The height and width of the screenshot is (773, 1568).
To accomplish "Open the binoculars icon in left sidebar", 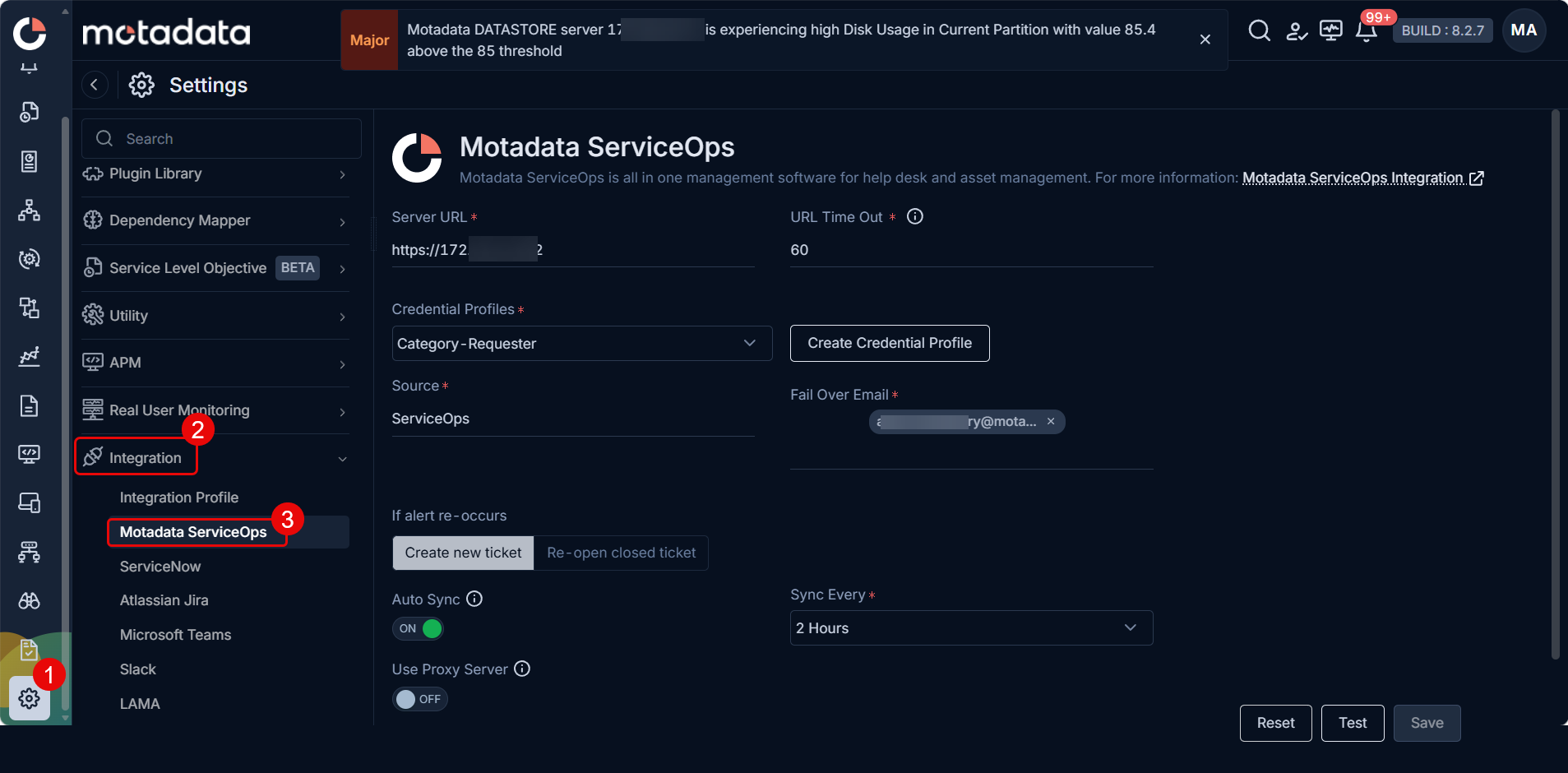I will coord(30,601).
